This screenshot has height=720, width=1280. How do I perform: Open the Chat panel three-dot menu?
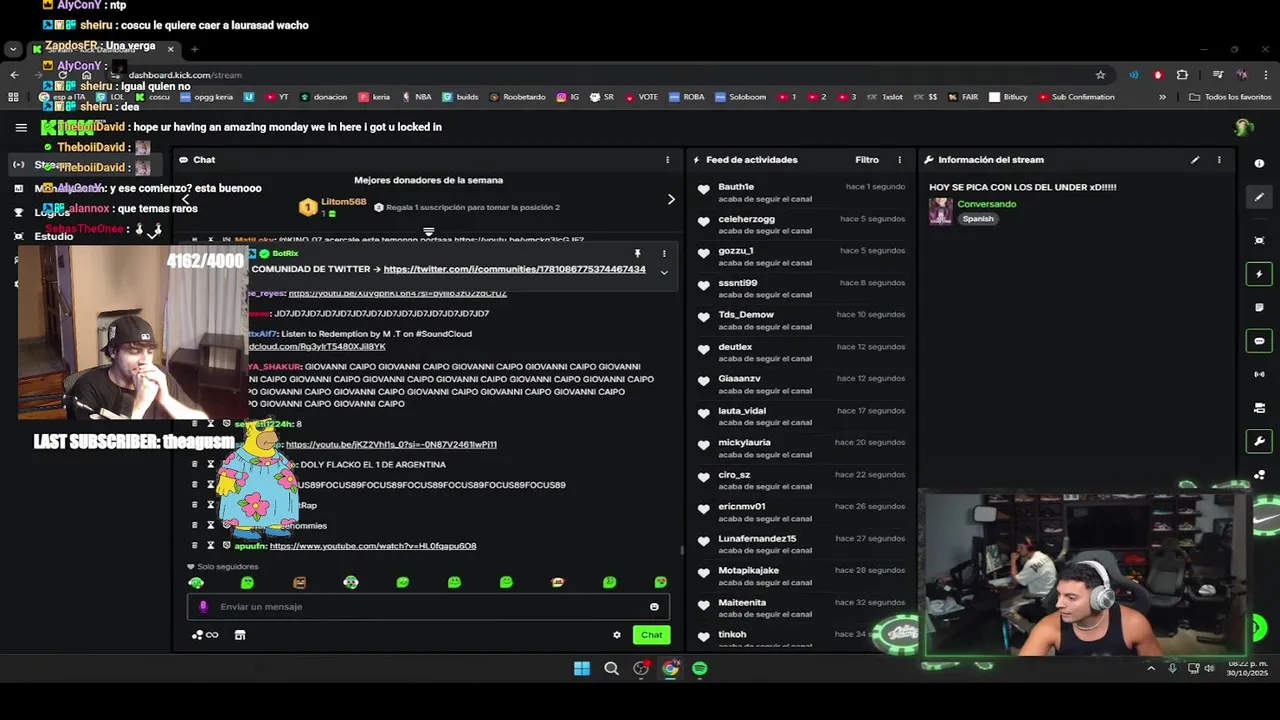pos(667,160)
